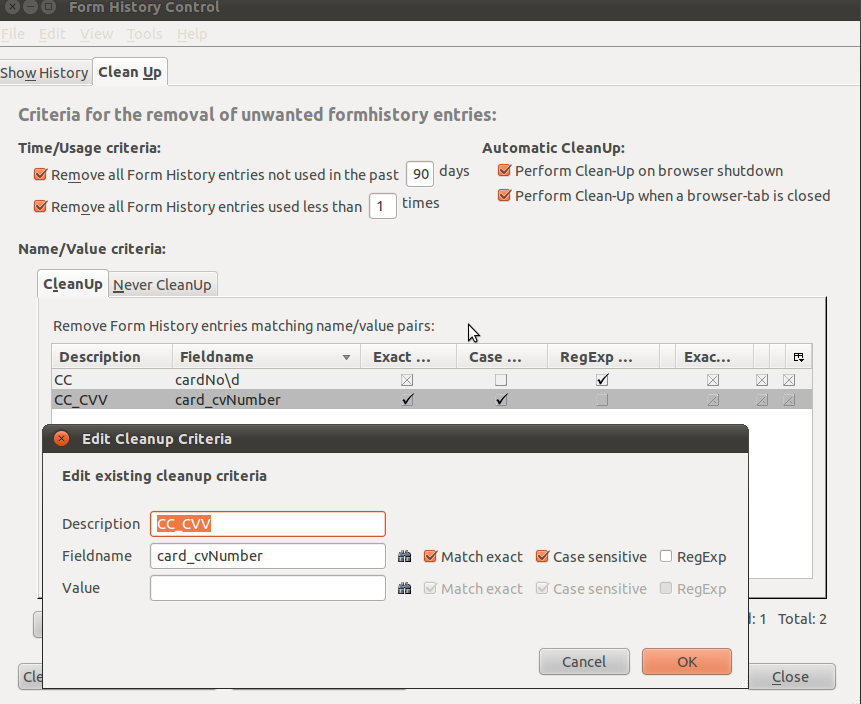The width and height of the screenshot is (861, 704).
Task: Switch to the Show History tab
Action: (x=44, y=72)
